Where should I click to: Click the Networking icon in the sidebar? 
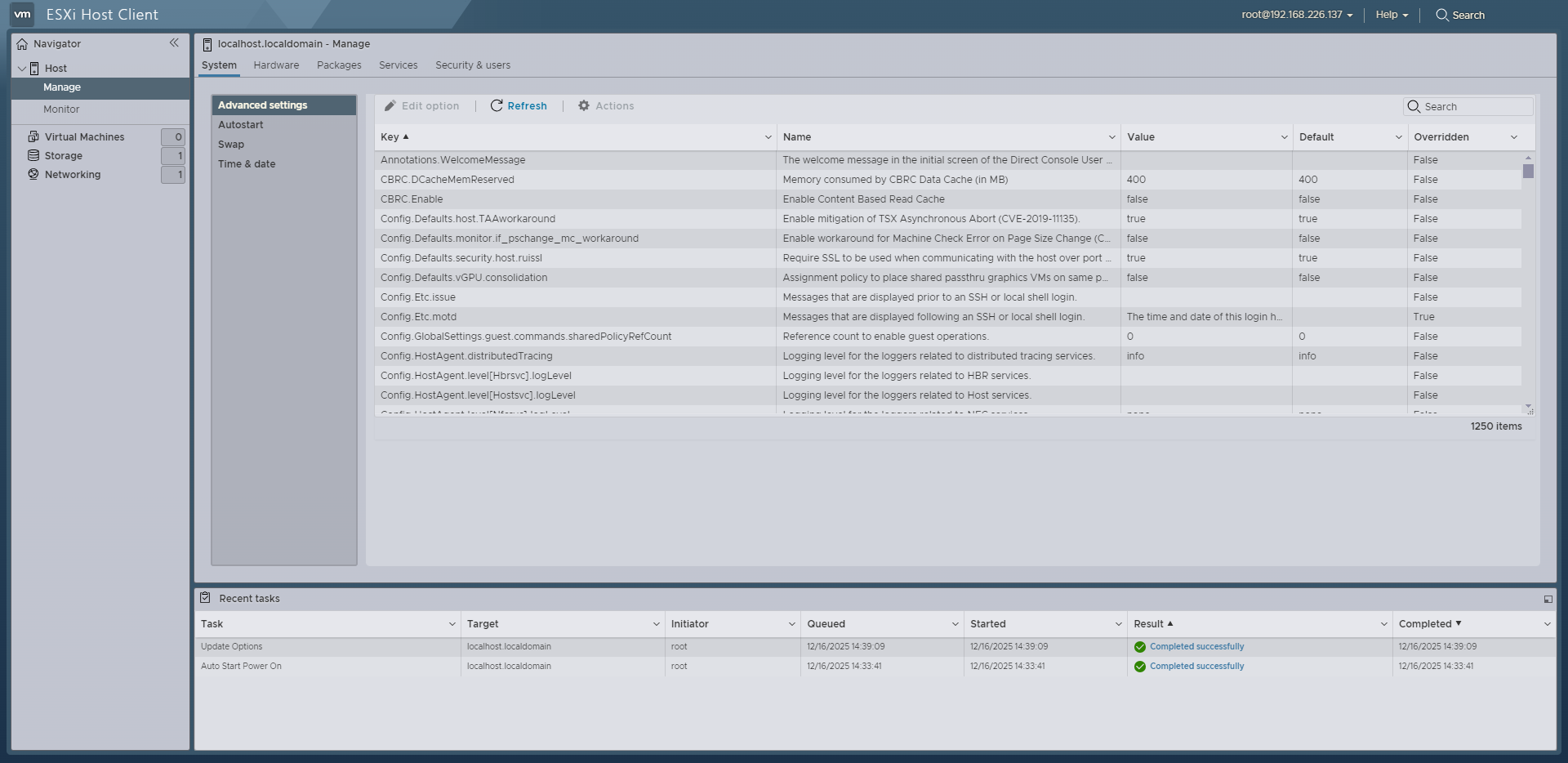point(33,174)
